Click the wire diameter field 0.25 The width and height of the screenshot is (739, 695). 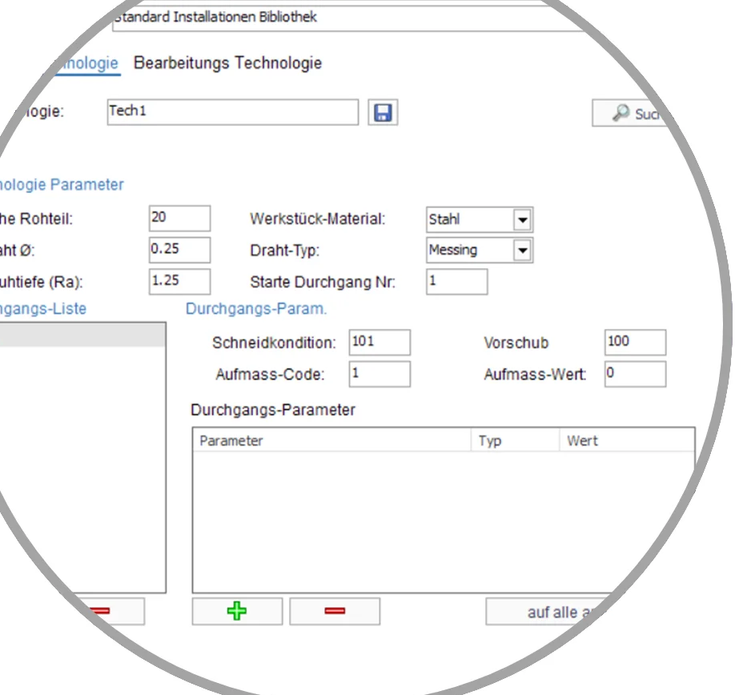(180, 250)
